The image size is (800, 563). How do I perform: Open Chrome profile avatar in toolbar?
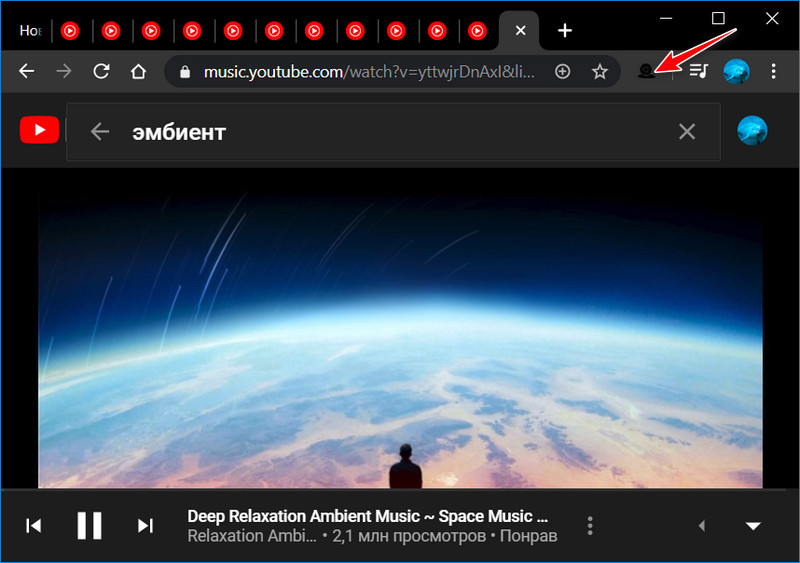(736, 71)
